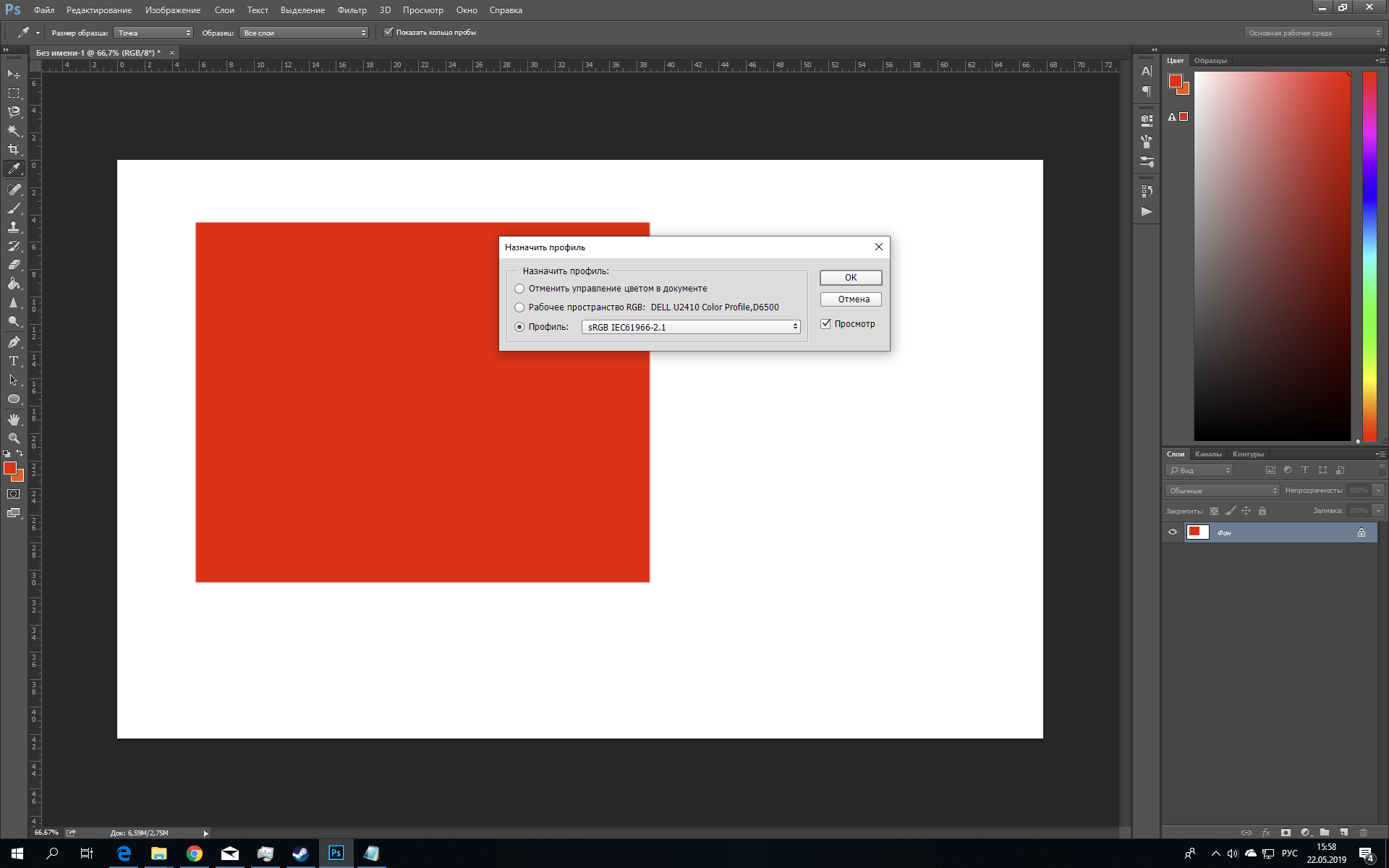Select the Dodge tool

coord(14,321)
